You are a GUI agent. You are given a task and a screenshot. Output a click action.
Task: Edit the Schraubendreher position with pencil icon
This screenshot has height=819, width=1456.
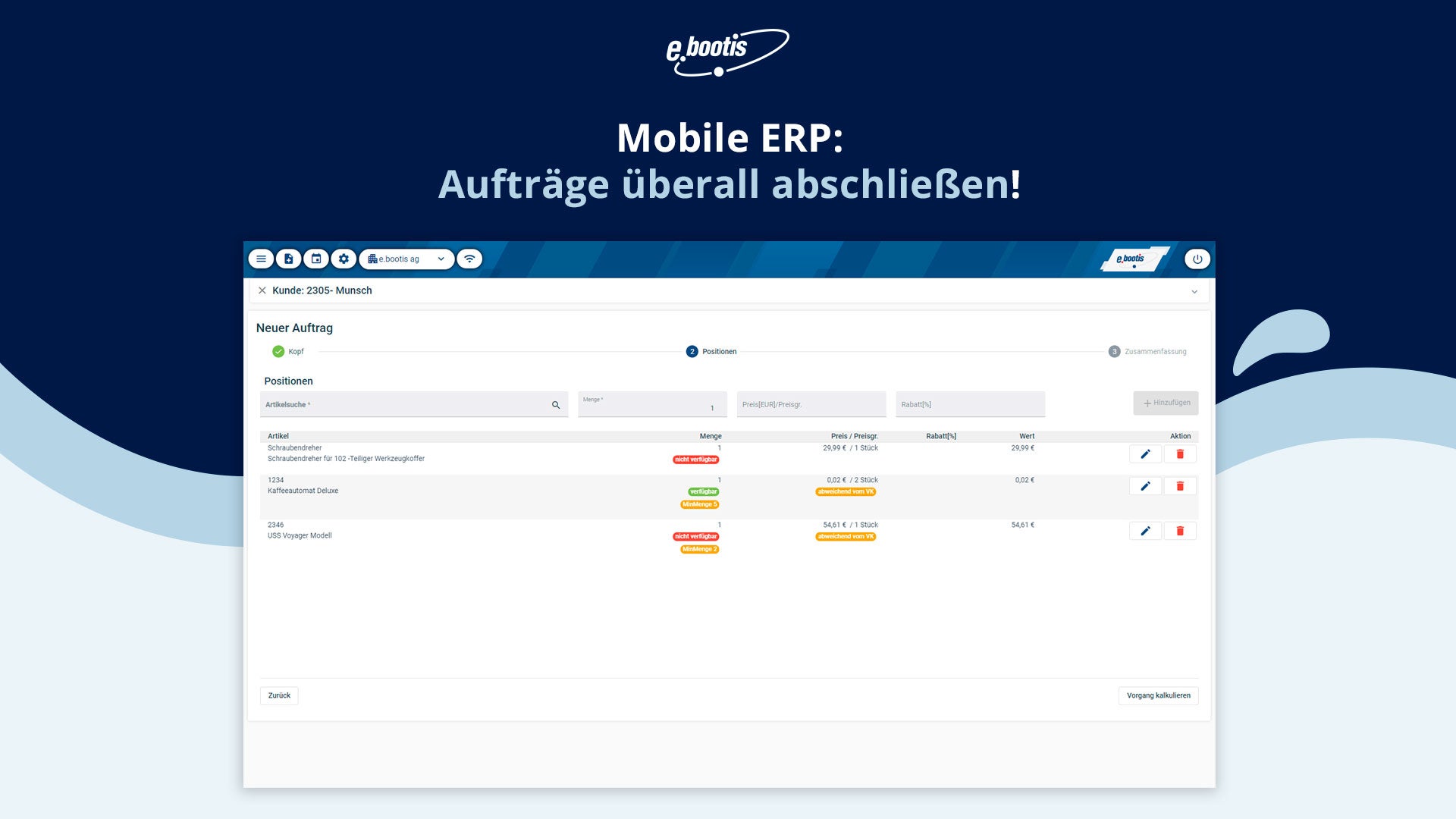(1145, 454)
